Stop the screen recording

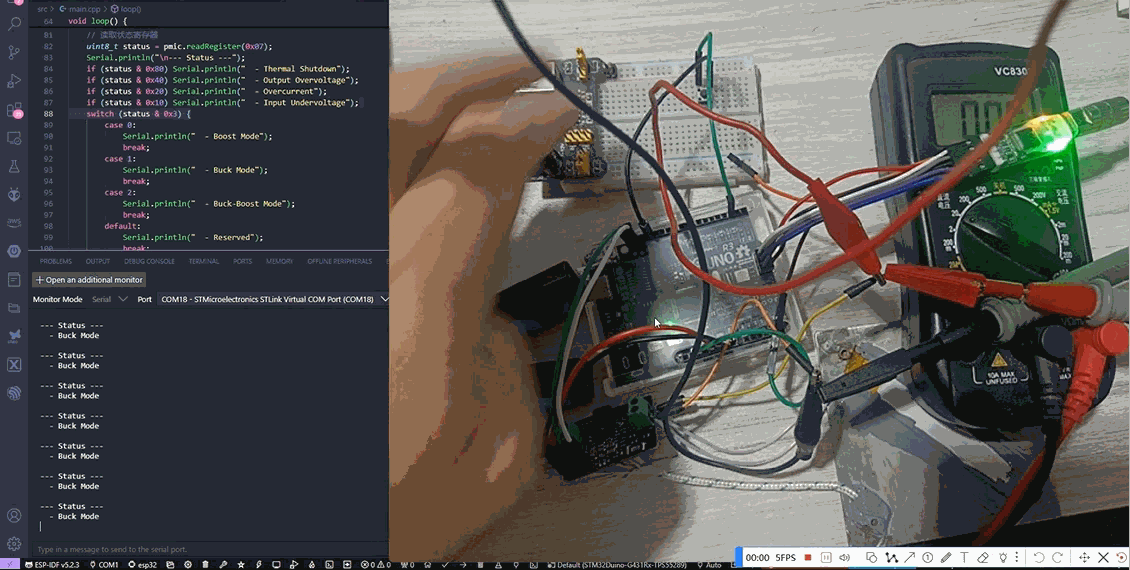(808, 557)
